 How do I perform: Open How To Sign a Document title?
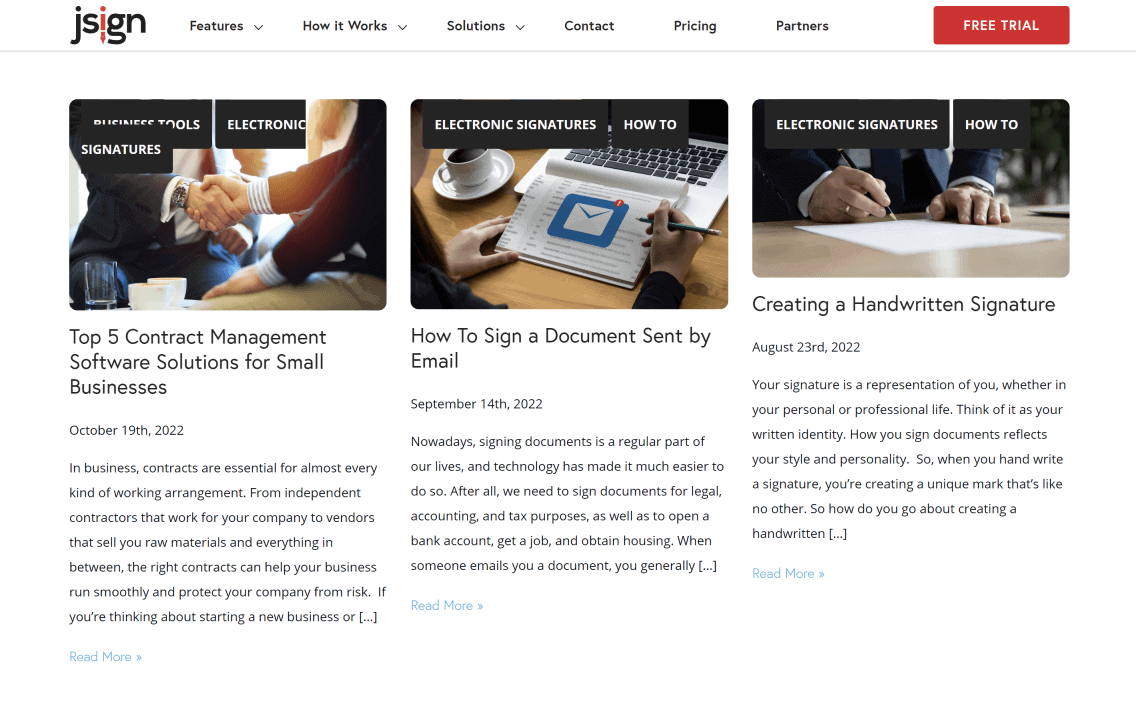point(561,348)
